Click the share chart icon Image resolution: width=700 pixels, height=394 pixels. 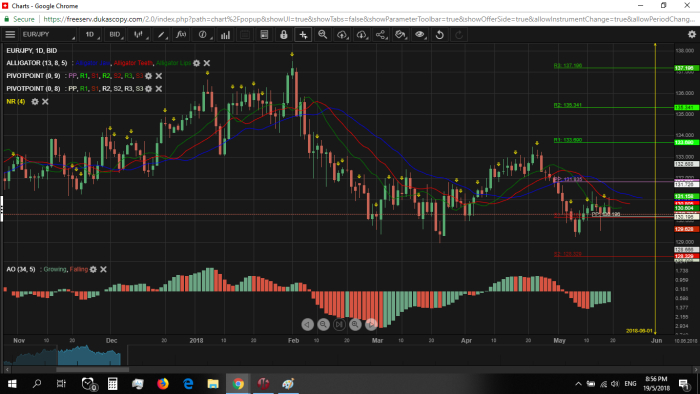(381, 34)
